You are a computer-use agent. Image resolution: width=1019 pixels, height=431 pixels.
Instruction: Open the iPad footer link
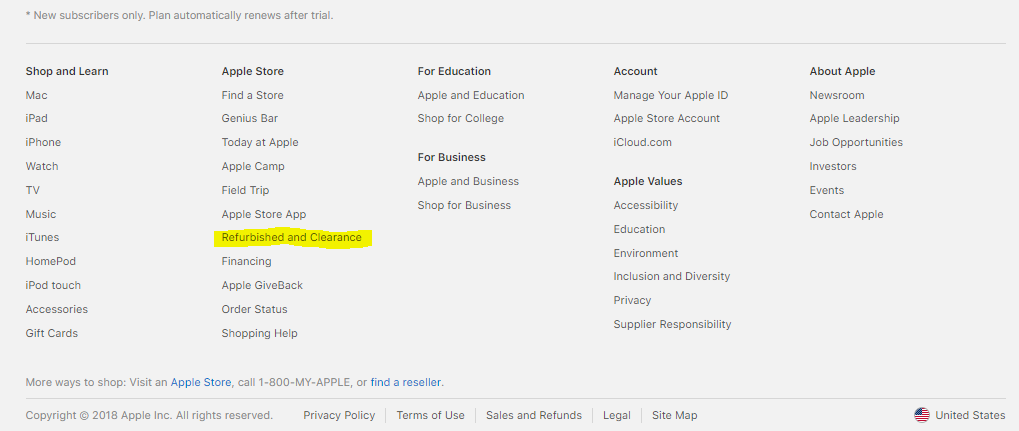pyautogui.click(x=36, y=118)
